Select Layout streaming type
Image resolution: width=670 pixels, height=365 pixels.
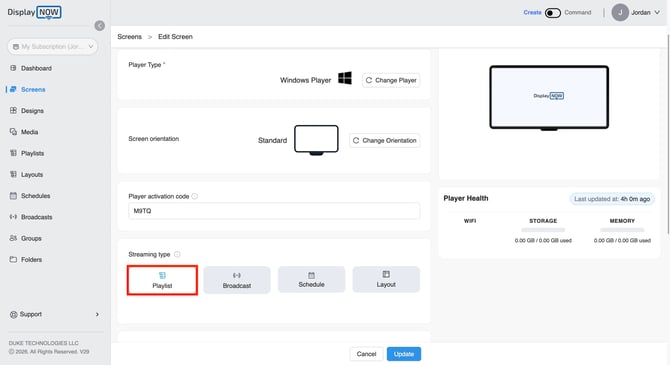(386, 280)
